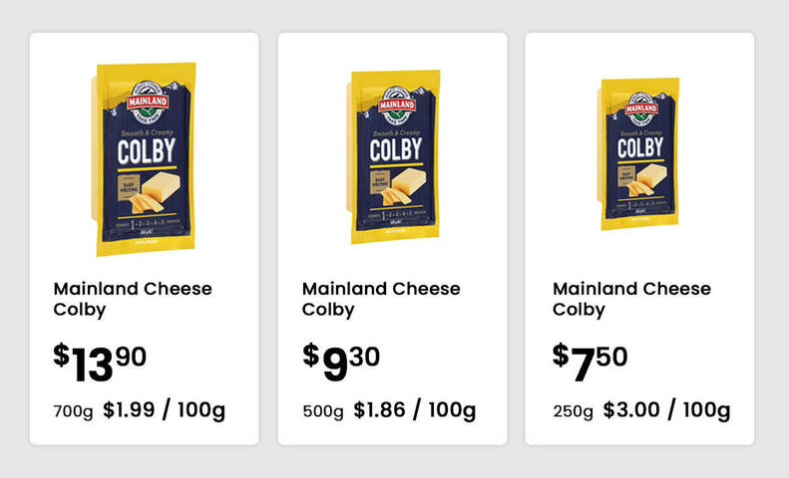Select the $7.50 price label
789x478 pixels.
coord(590,362)
